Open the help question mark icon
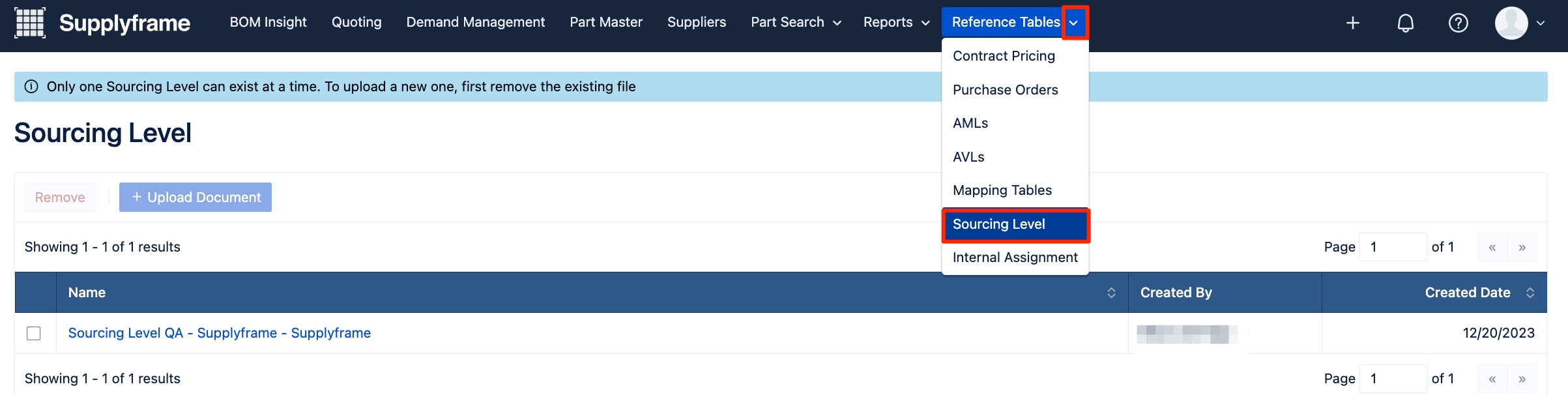The image size is (1568, 395). [x=1459, y=23]
